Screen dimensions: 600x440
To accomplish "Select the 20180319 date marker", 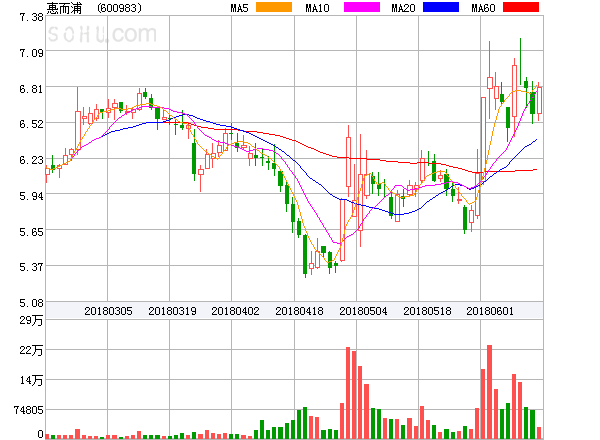I will click(172, 311).
